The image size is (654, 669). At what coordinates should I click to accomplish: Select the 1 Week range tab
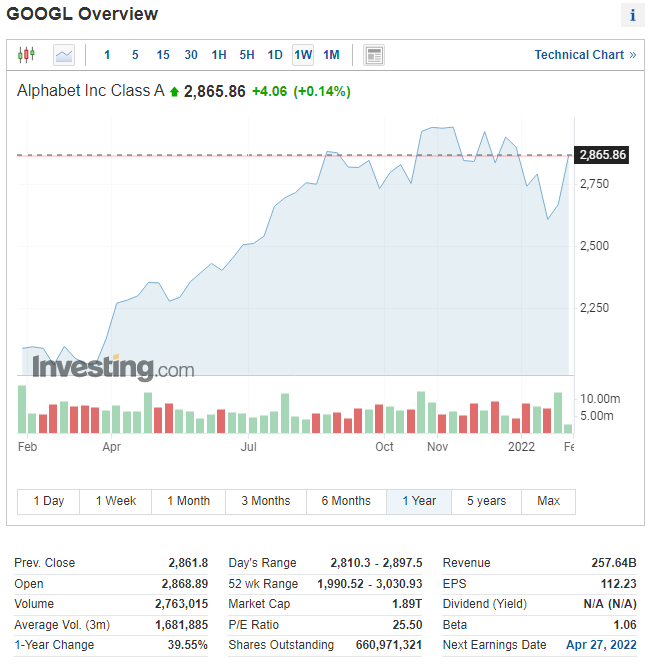tap(116, 501)
